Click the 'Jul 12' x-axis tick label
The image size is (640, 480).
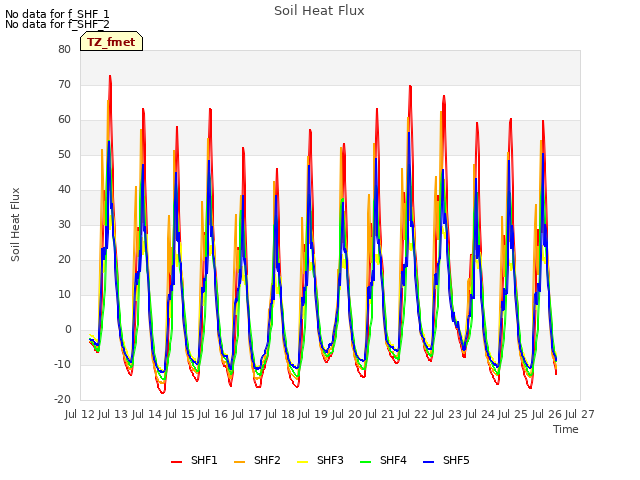pos(80,414)
